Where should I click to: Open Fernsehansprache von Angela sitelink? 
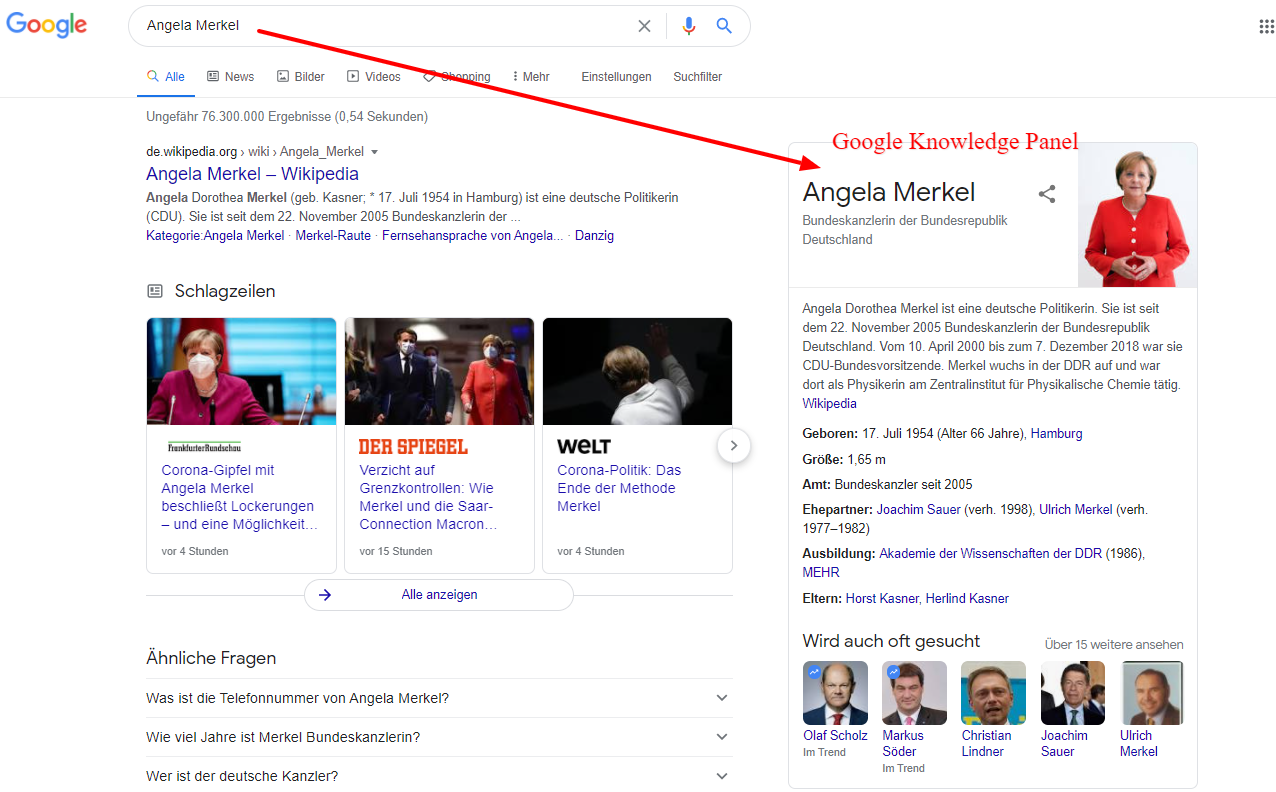coord(472,236)
